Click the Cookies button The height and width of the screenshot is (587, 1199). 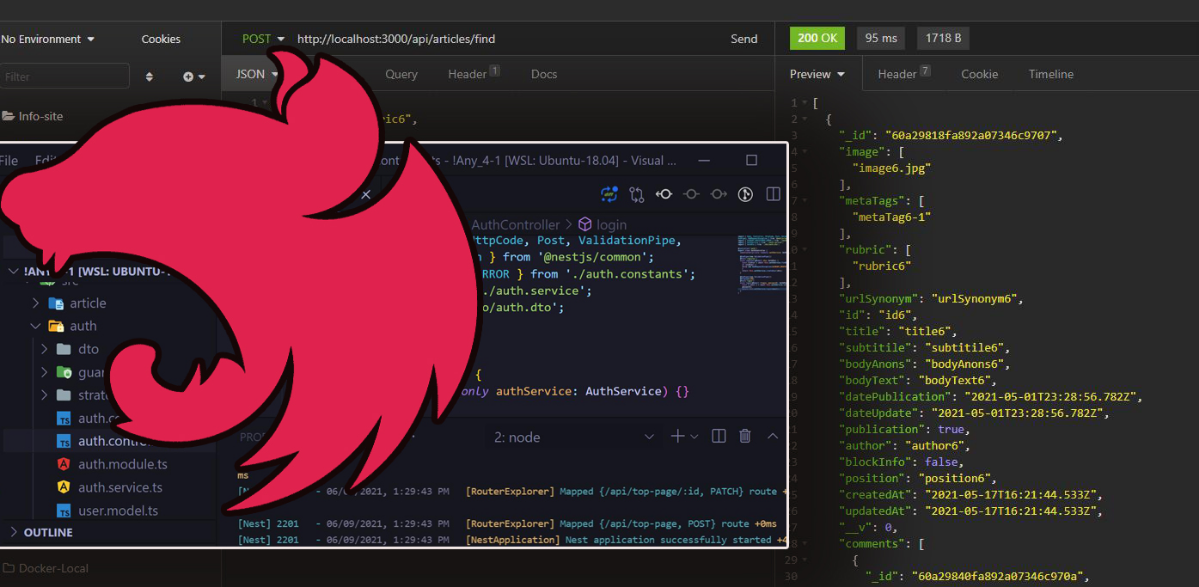pyautogui.click(x=160, y=39)
